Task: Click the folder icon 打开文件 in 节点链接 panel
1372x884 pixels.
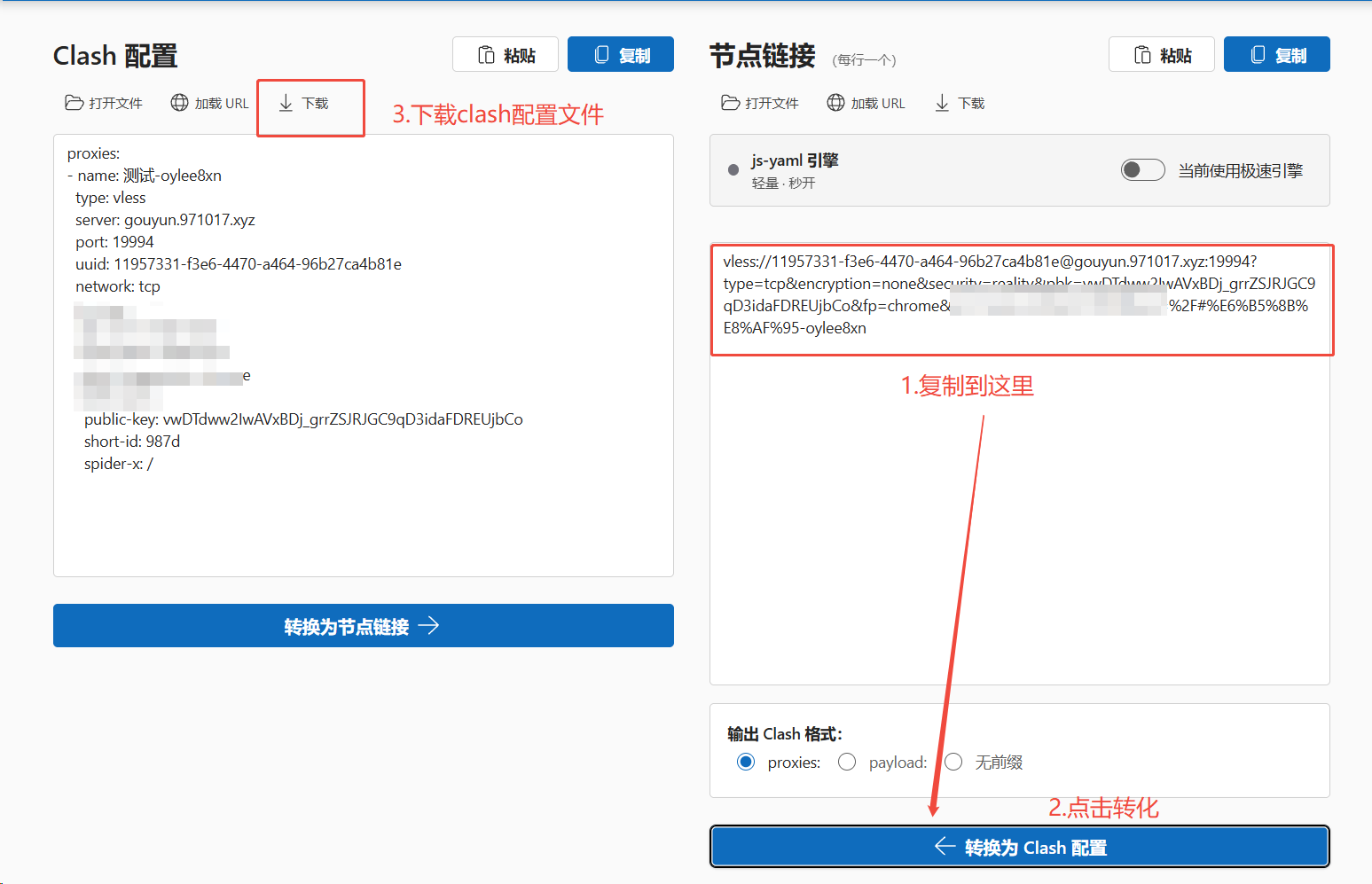Action: 730,104
